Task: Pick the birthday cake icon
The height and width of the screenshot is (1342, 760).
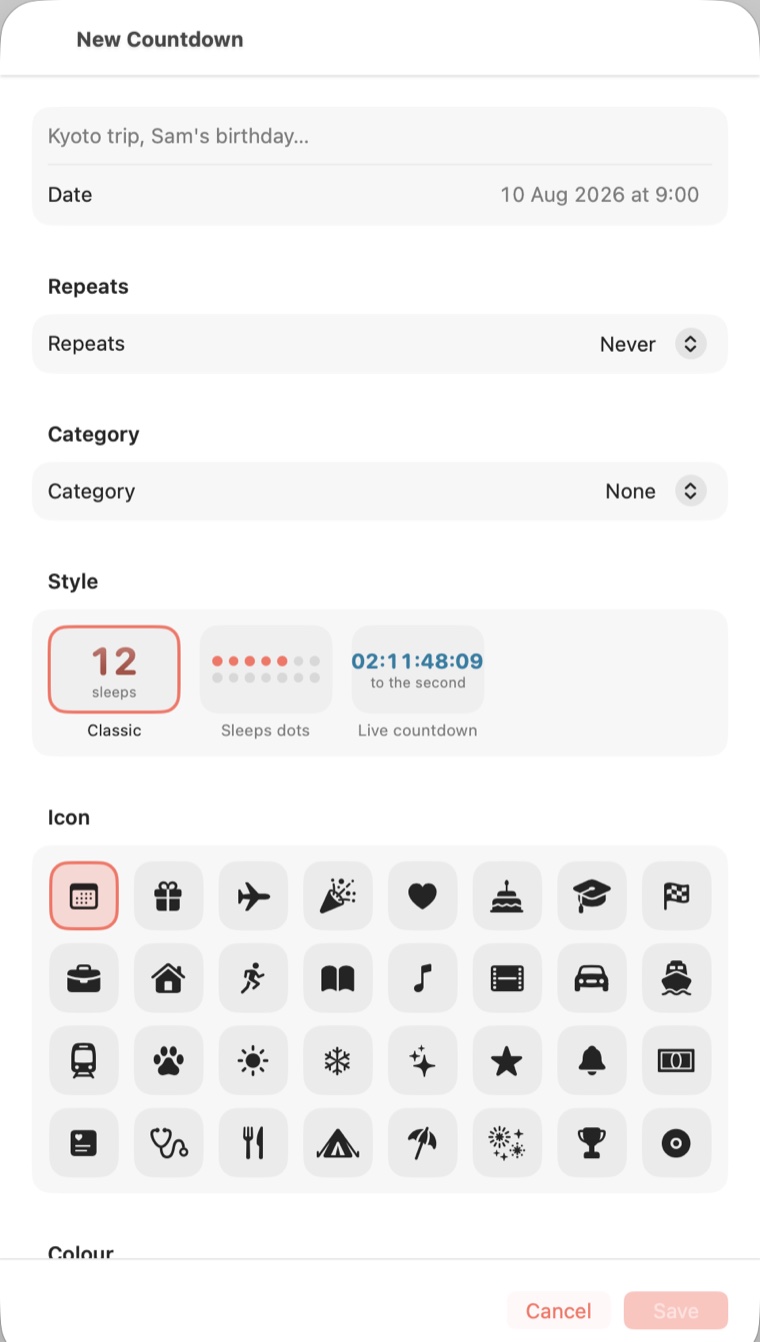Action: [x=507, y=896]
